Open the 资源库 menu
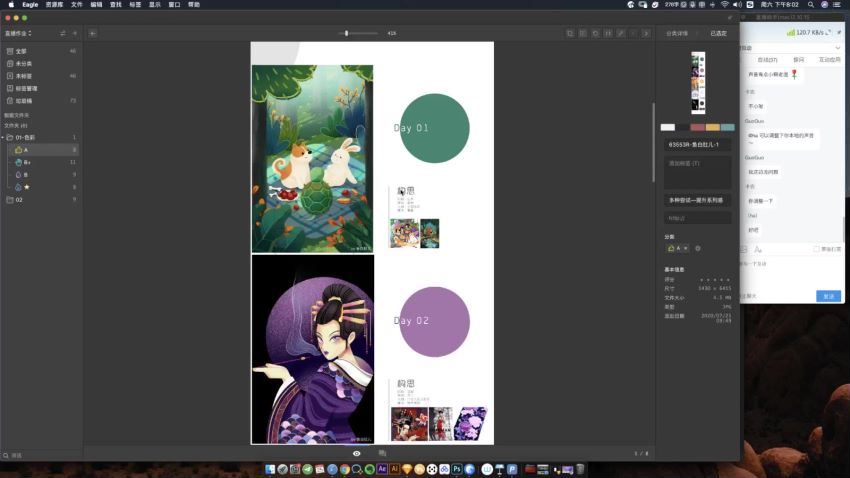This screenshot has width=850, height=478. tap(54, 4)
